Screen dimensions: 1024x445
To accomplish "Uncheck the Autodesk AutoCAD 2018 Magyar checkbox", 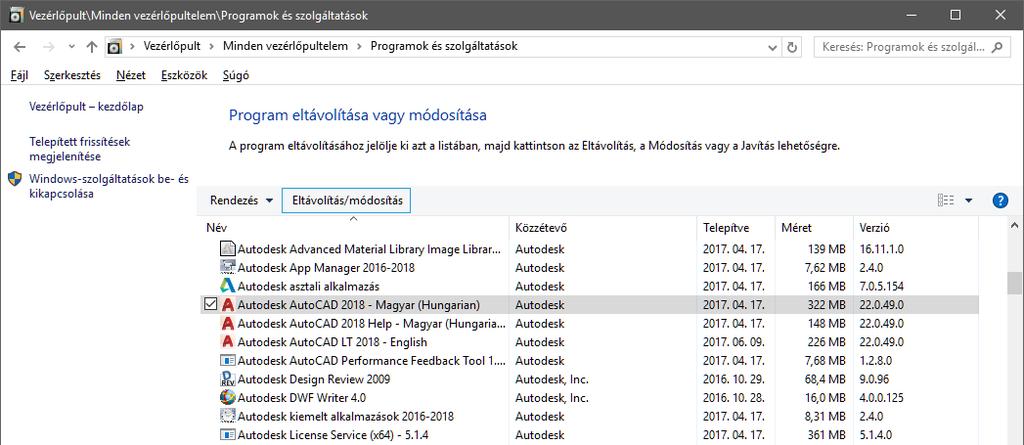I will tap(210, 304).
